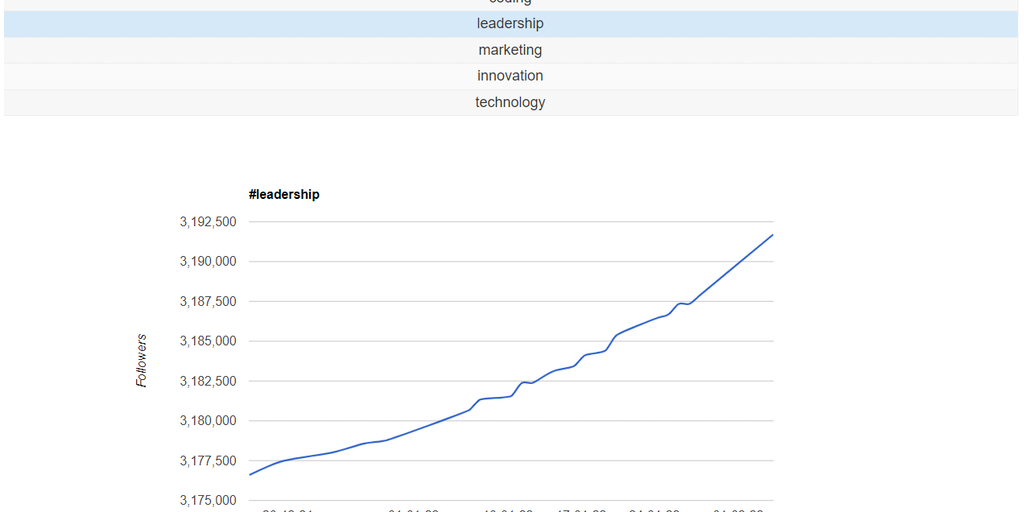1024x512 pixels.
Task: Click the #leadership chart title
Action: [284, 195]
